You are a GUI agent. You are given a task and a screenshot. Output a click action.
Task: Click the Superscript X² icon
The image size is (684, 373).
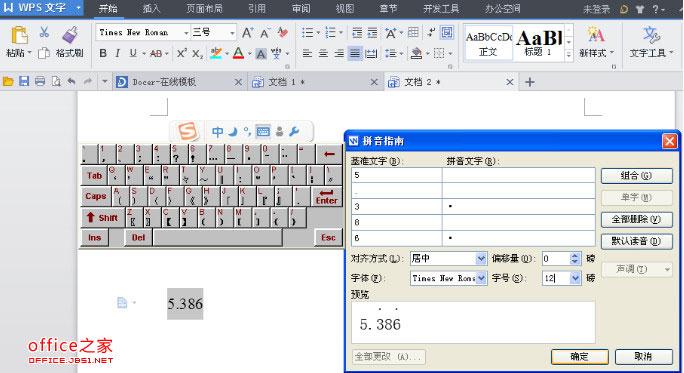181,53
